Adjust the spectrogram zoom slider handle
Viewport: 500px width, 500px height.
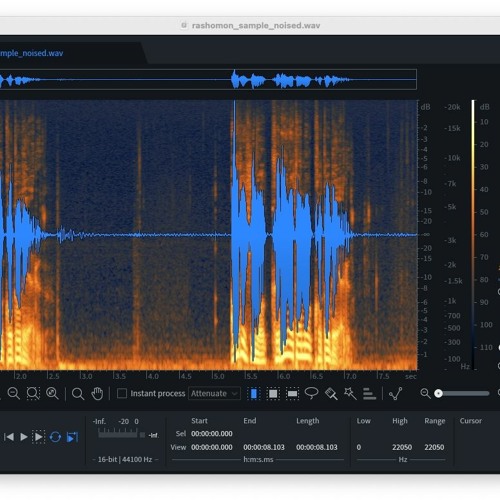(x=439, y=394)
